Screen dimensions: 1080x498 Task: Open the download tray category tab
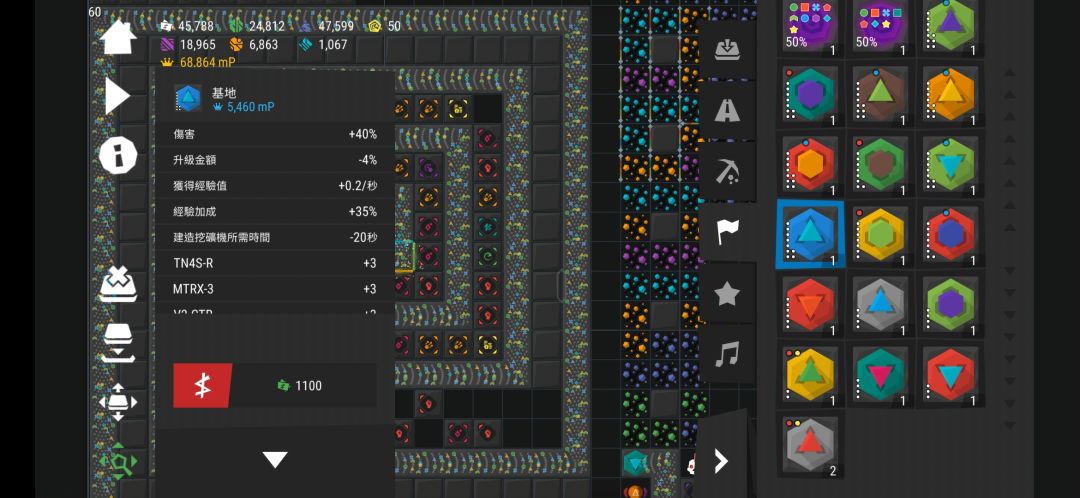(727, 50)
